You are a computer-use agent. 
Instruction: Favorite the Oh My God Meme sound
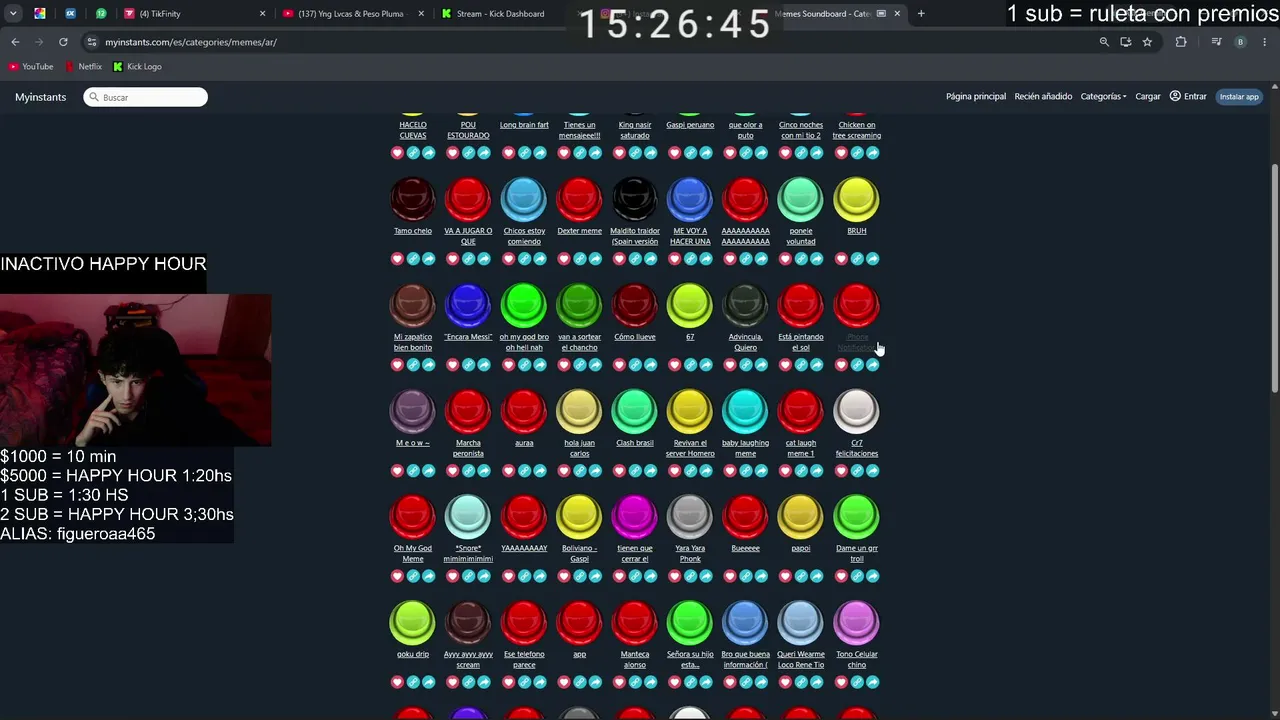tap(397, 576)
